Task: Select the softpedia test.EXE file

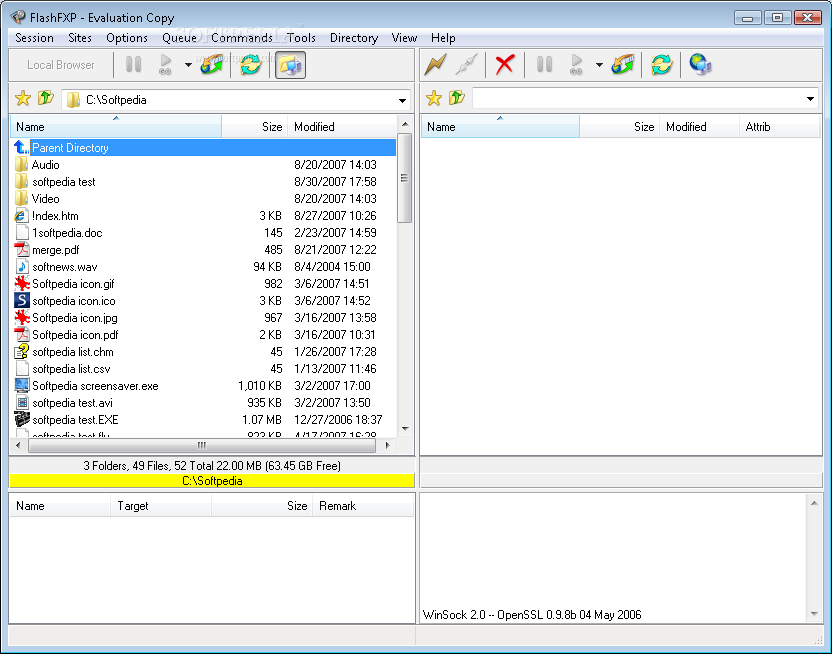Action: click(204, 420)
